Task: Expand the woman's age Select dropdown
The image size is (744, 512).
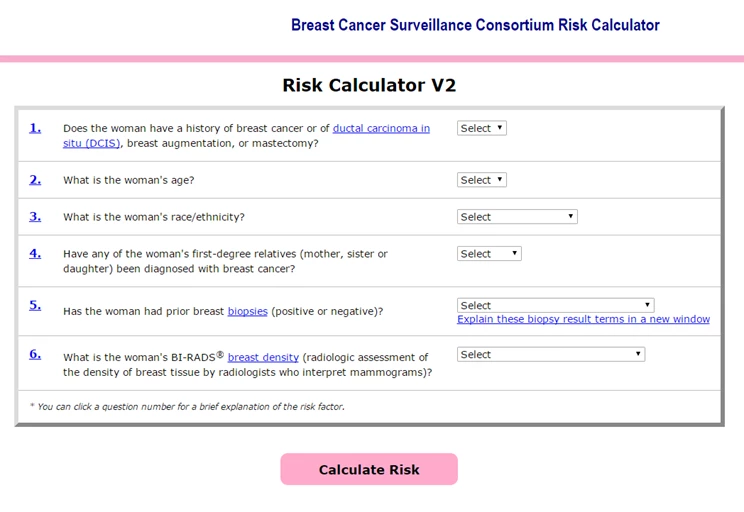Action: (x=482, y=180)
